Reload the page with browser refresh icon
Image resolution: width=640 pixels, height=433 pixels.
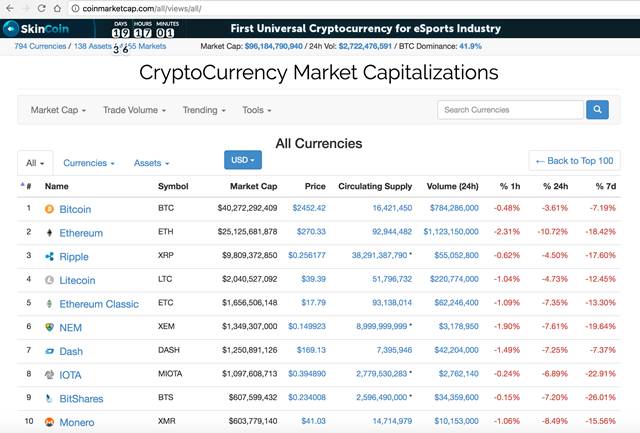coord(41,8)
